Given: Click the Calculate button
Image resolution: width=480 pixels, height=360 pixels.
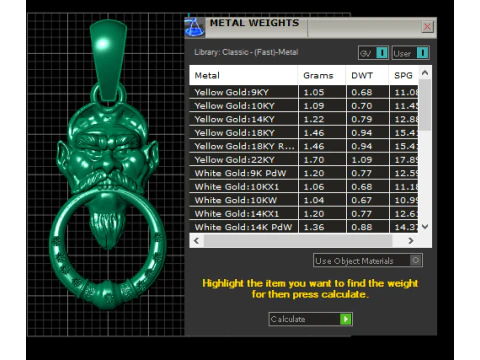Looking at the screenshot, I should 310,319.
